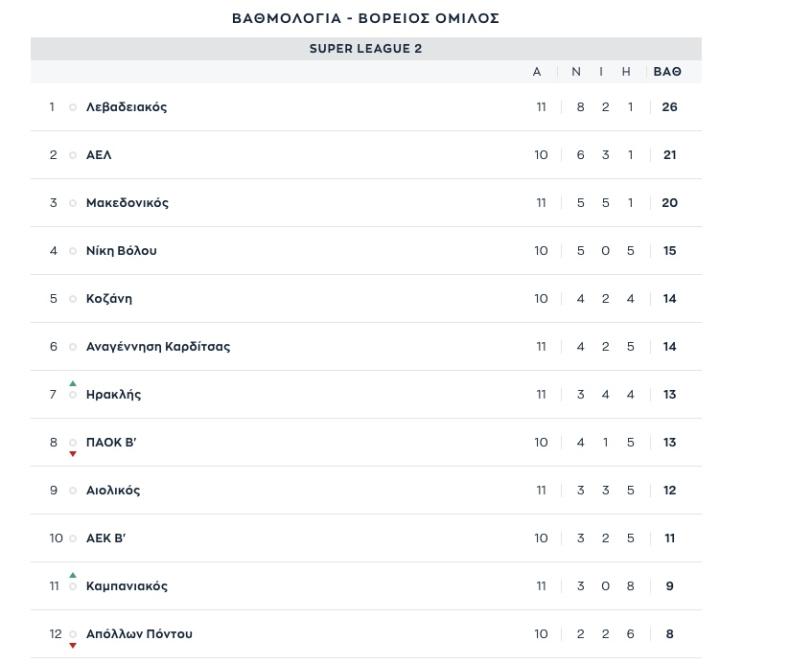
Task: Click the circle icon next to Νίκη Βόλου
Action: pos(73,251)
